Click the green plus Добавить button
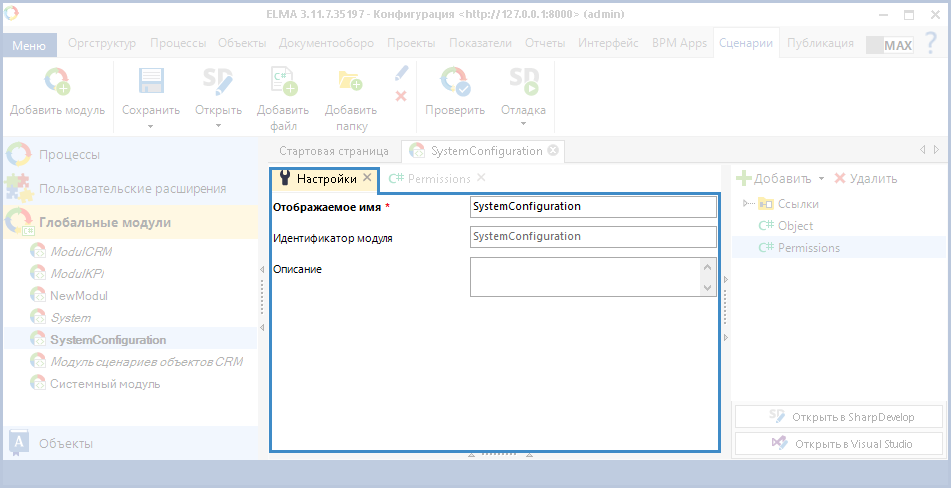Image resolution: width=951 pixels, height=488 pixels. tap(773, 179)
